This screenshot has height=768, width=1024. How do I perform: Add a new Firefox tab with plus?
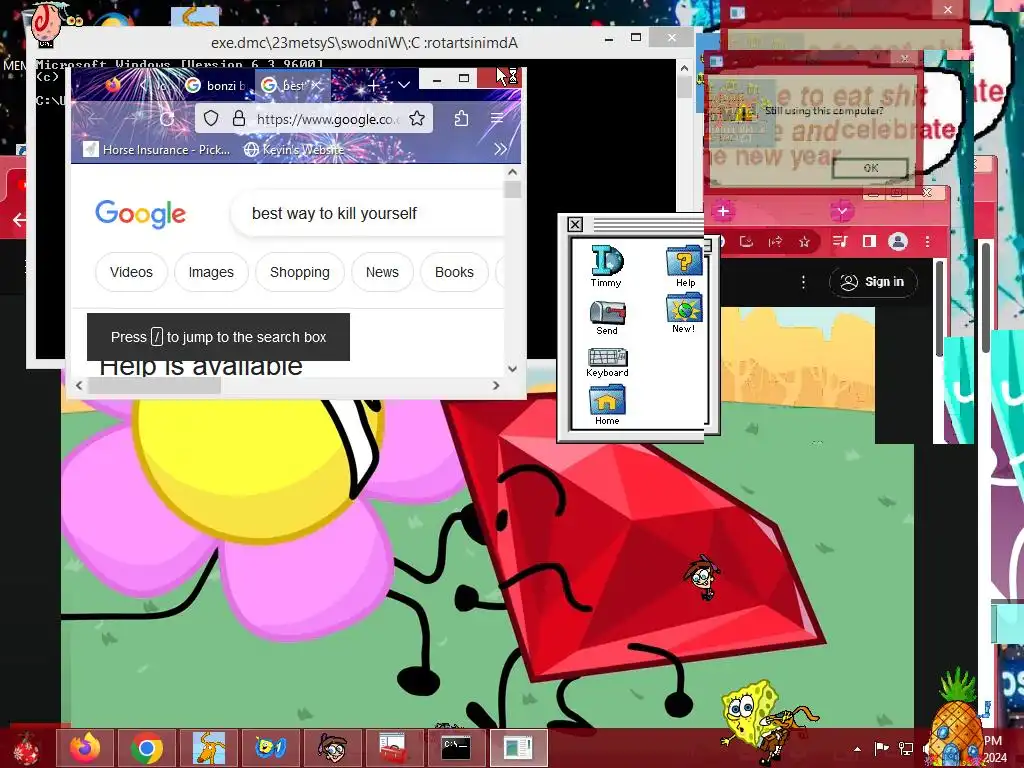click(374, 86)
